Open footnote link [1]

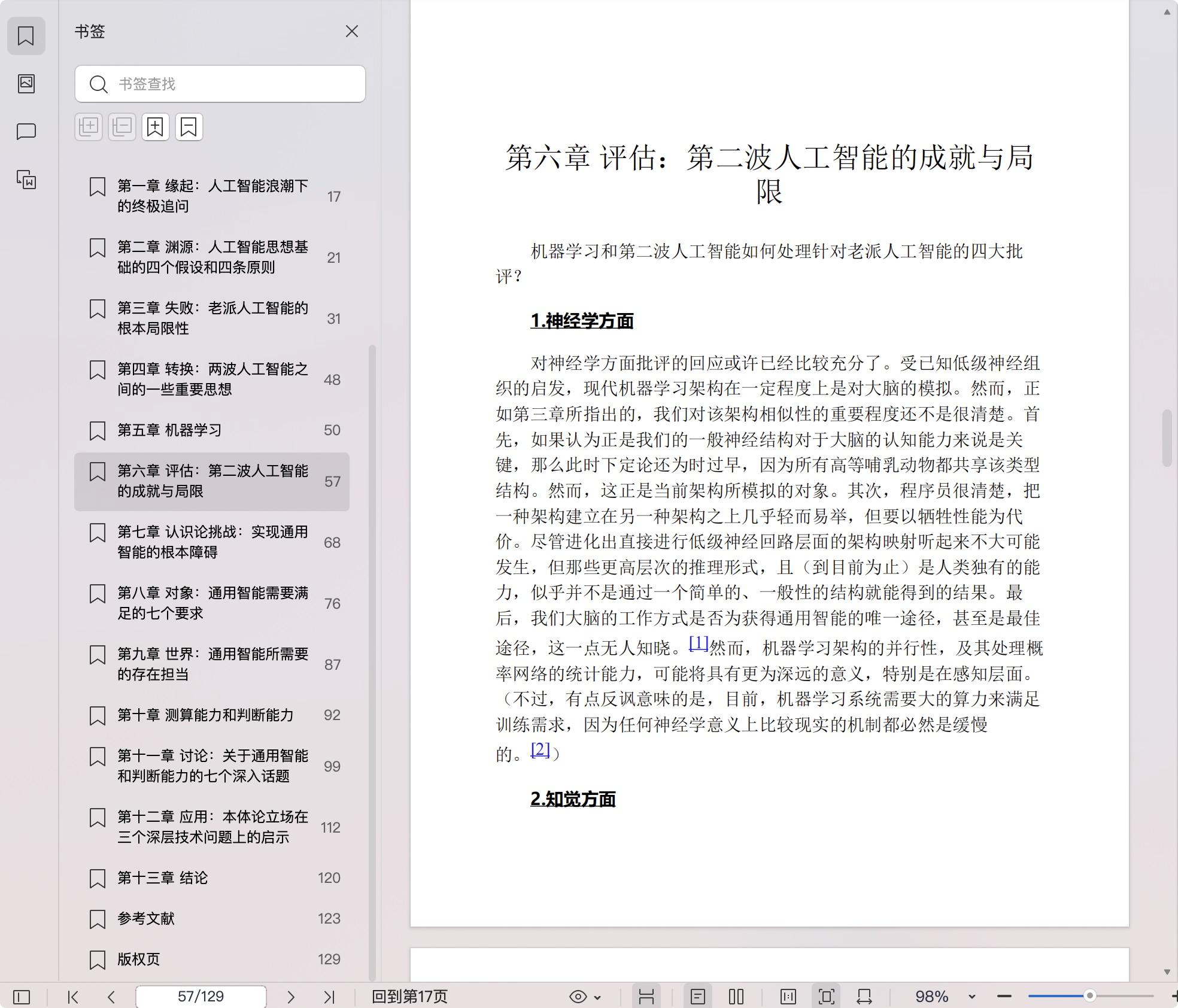[x=699, y=643]
